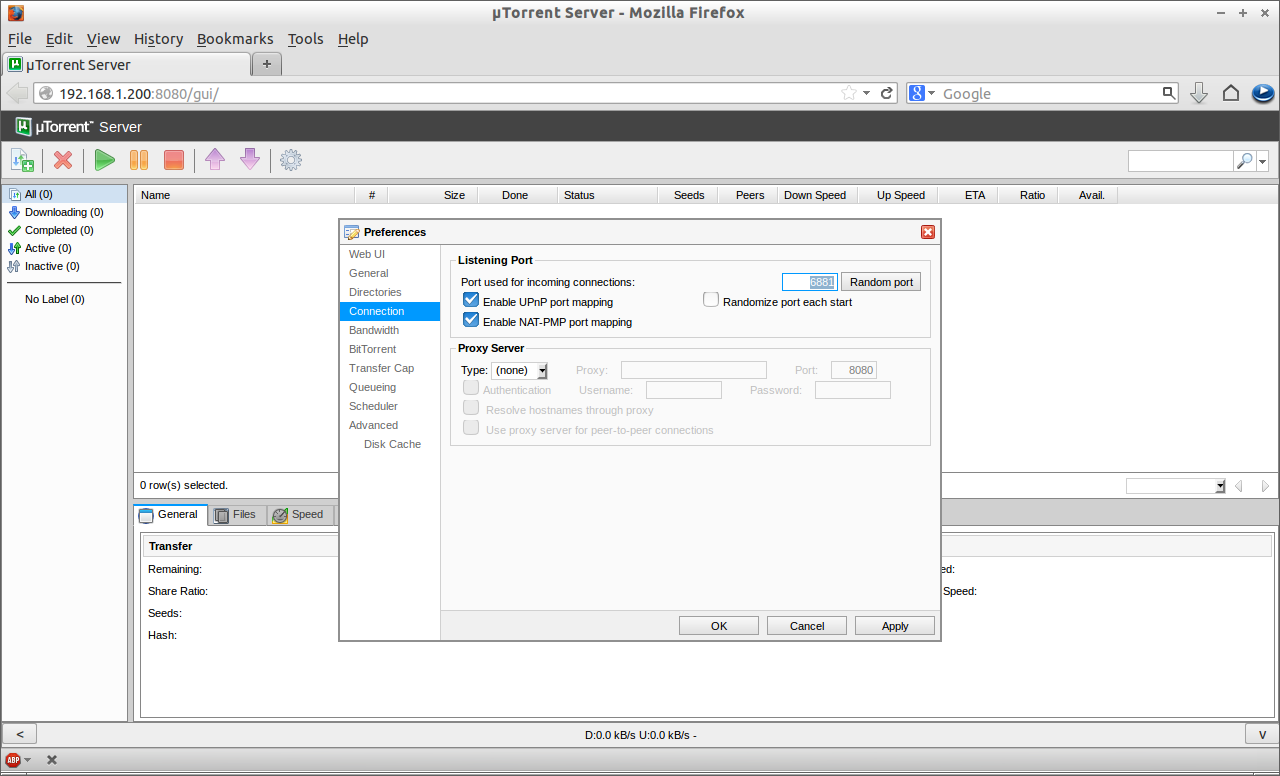Click the green Start torrent icon

coord(105,160)
